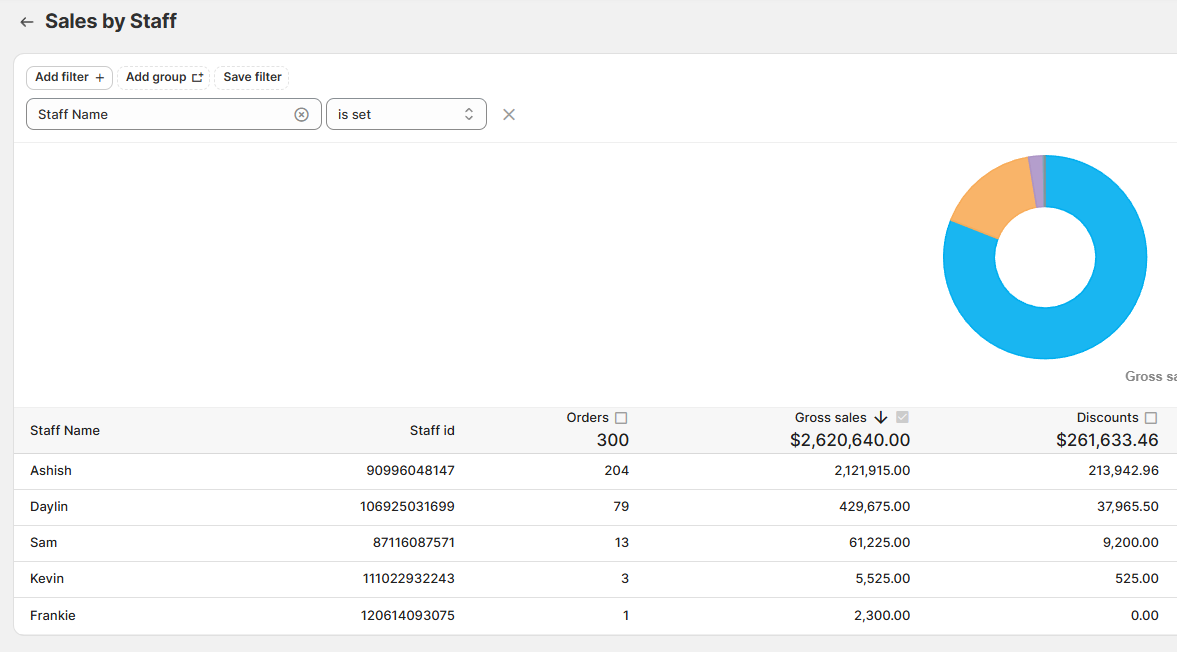Enable the Orders column checkbox
Viewport: 1177px width, 652px height.
pyautogui.click(x=621, y=418)
